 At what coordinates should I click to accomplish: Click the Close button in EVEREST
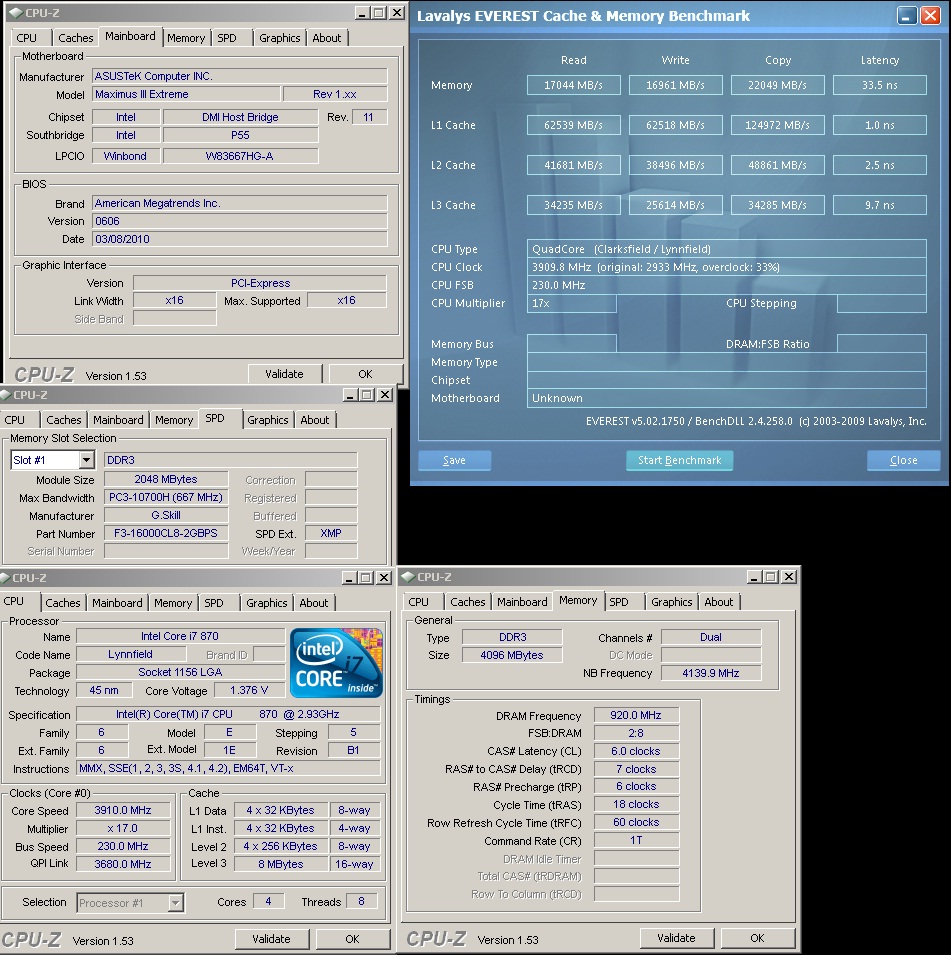tap(903, 460)
